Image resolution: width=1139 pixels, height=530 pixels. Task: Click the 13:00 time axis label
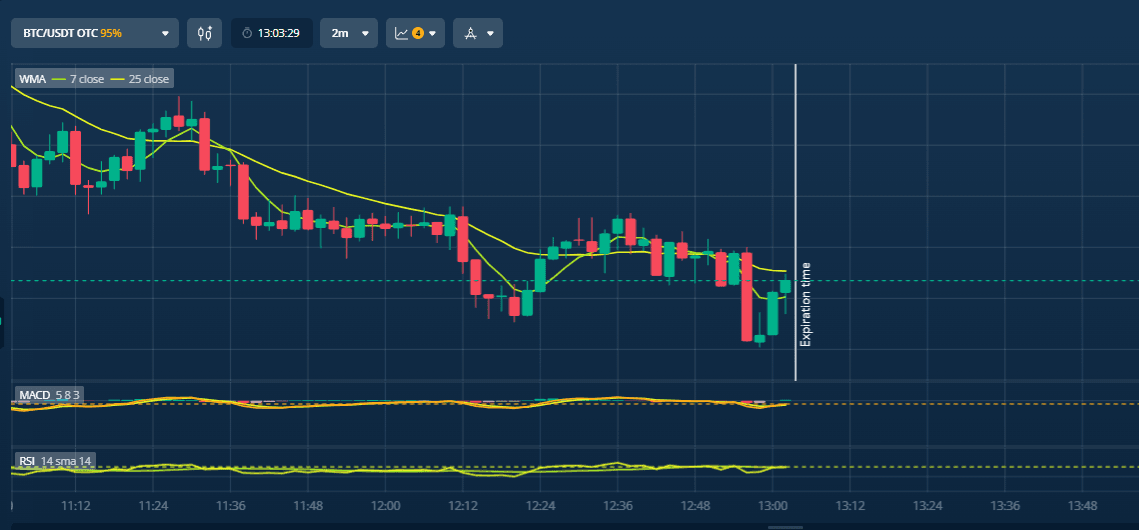coord(773,505)
